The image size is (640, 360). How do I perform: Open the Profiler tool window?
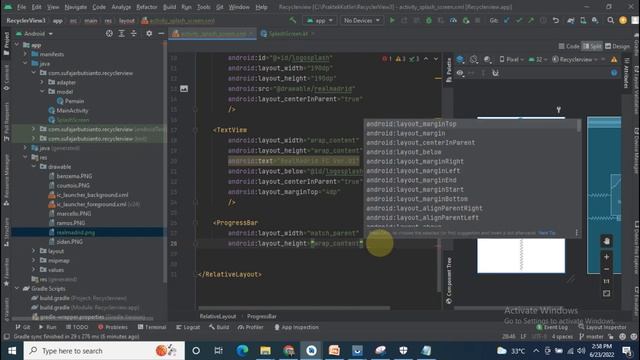pyautogui.click(x=250, y=327)
